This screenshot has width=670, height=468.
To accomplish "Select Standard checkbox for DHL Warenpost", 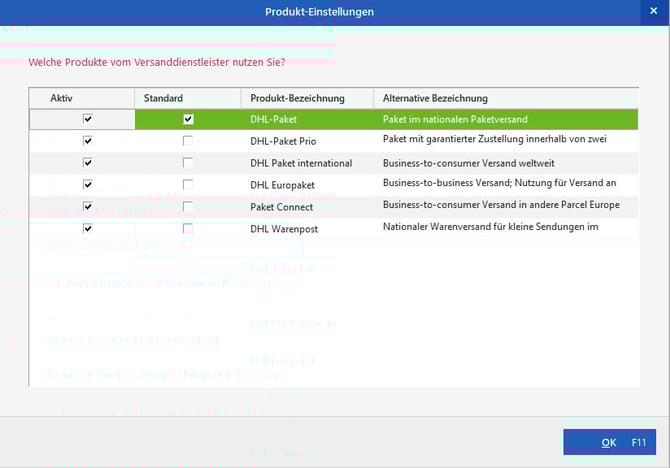I will click(x=188, y=229).
